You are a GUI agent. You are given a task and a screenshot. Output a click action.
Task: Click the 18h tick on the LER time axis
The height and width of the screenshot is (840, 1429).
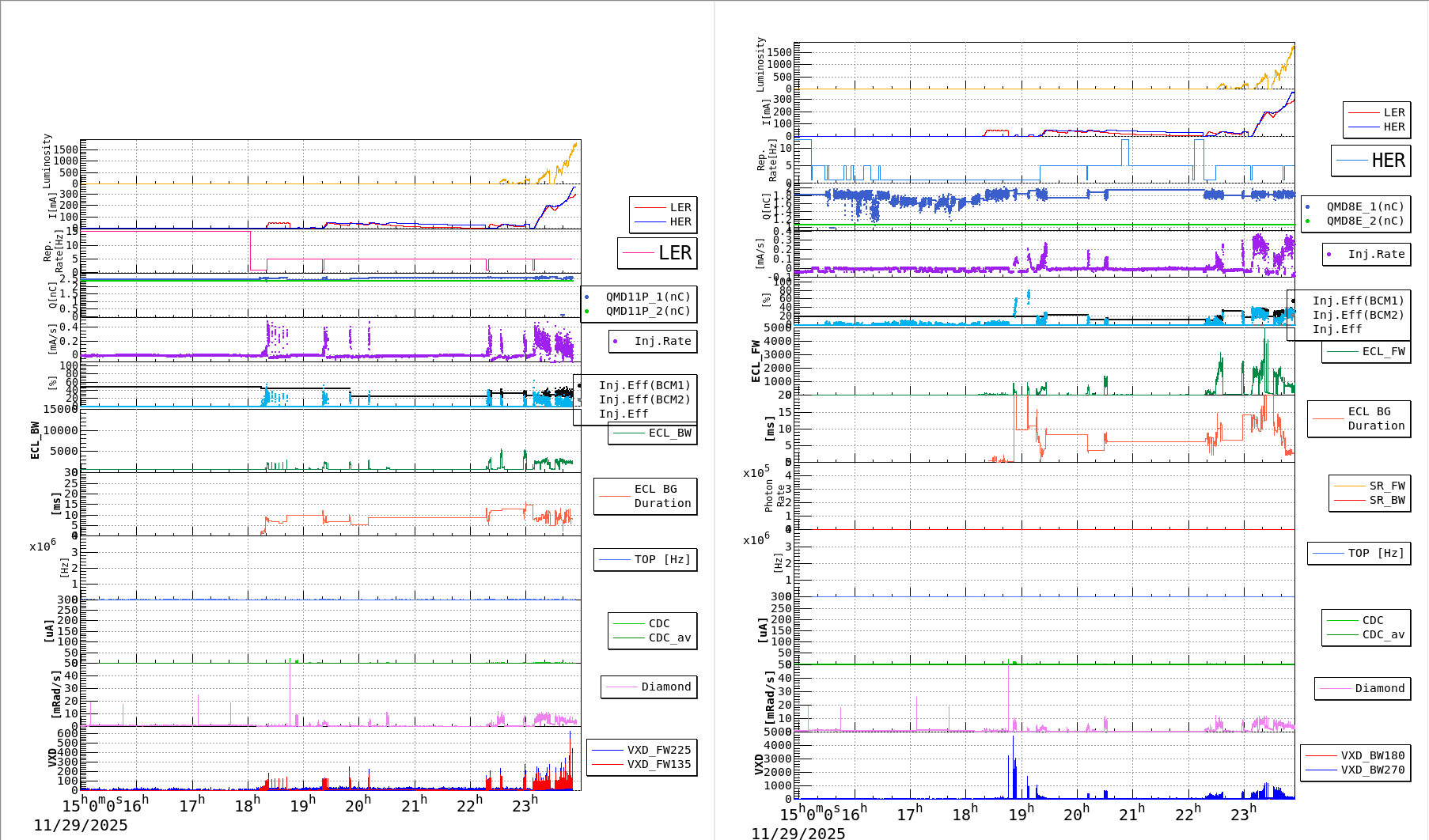[x=248, y=805]
